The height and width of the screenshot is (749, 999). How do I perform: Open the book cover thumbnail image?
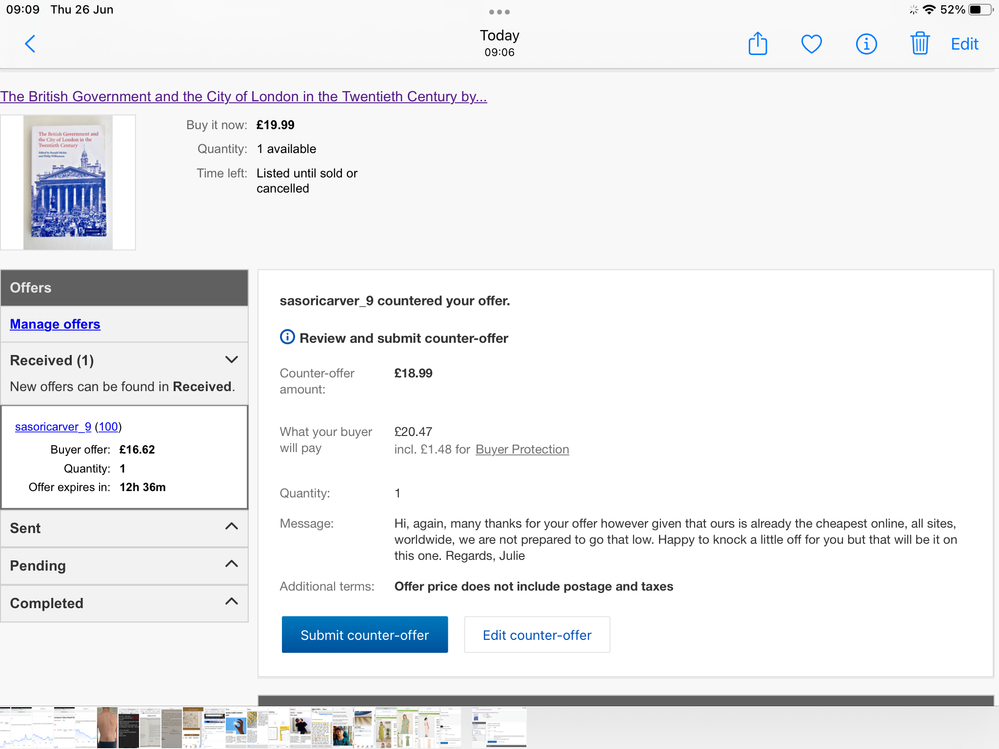68,182
